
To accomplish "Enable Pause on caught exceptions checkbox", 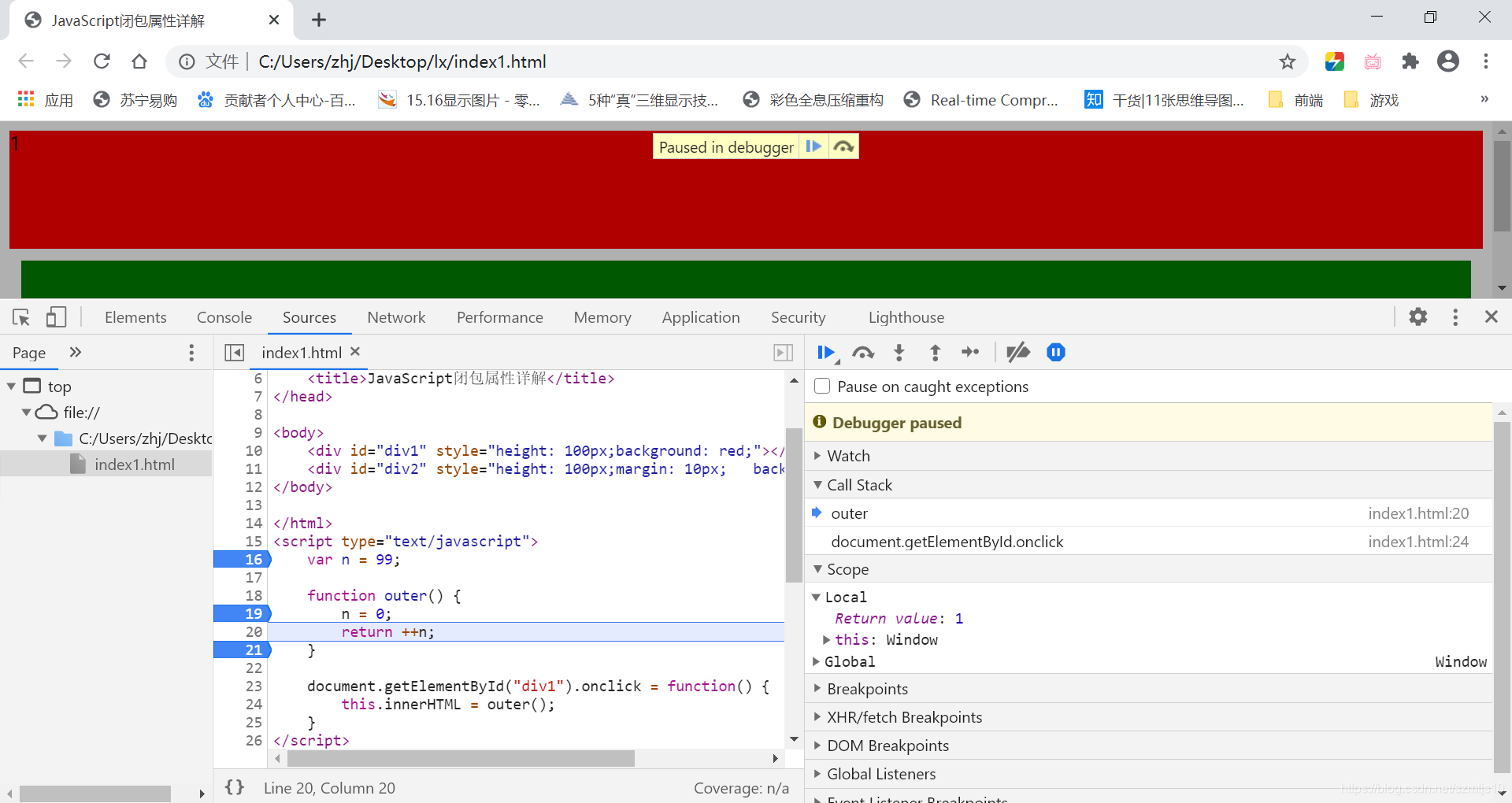I will pos(822,386).
